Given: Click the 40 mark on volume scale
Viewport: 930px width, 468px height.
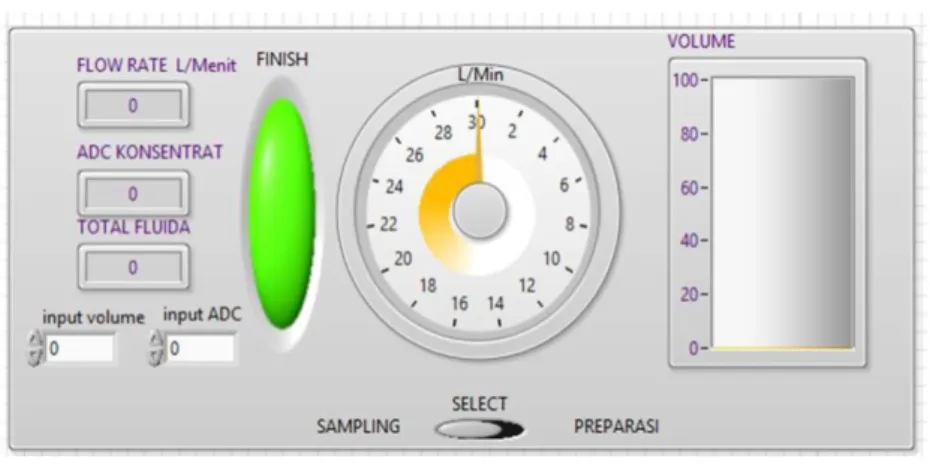Looking at the screenshot, I should click(690, 241).
